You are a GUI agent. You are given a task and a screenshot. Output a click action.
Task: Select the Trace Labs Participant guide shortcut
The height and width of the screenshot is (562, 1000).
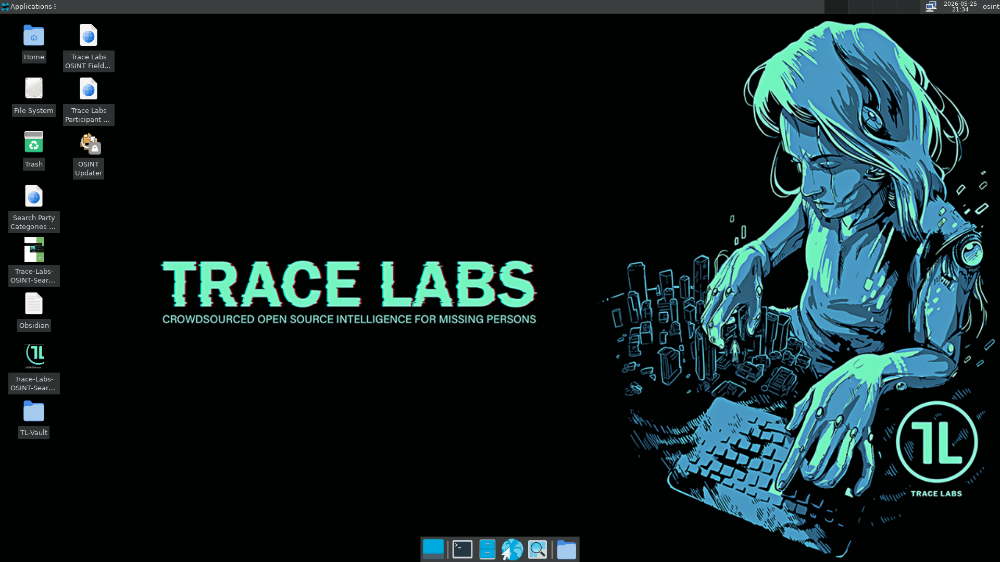pyautogui.click(x=89, y=89)
